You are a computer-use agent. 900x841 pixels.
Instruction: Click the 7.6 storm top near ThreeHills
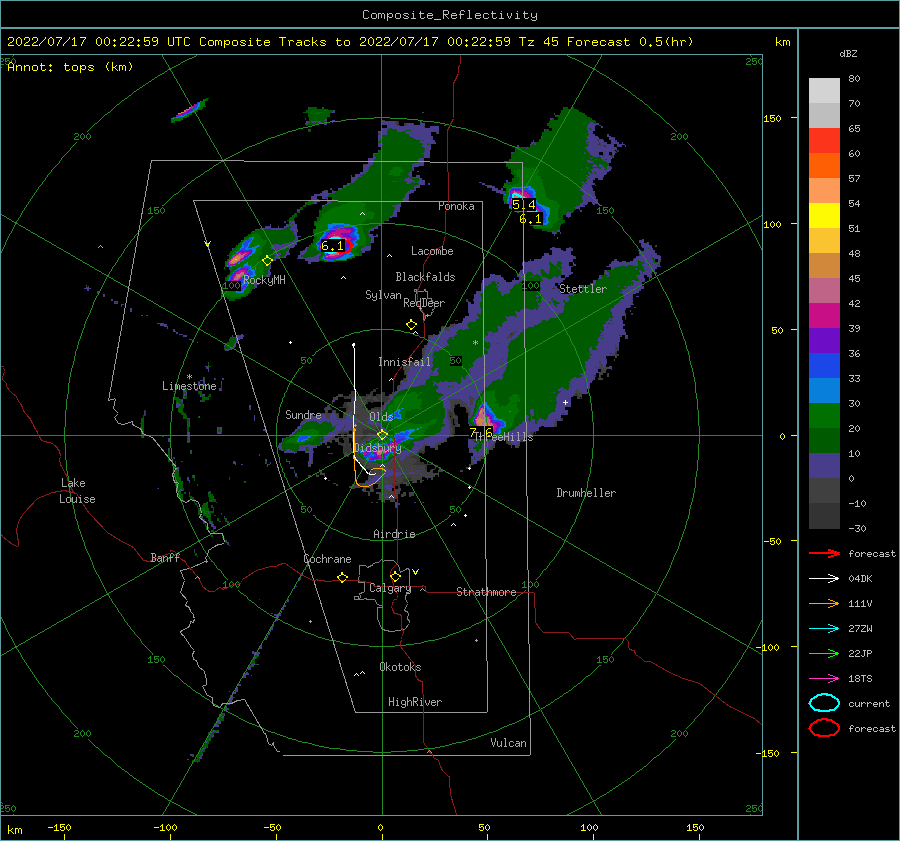tap(481, 433)
